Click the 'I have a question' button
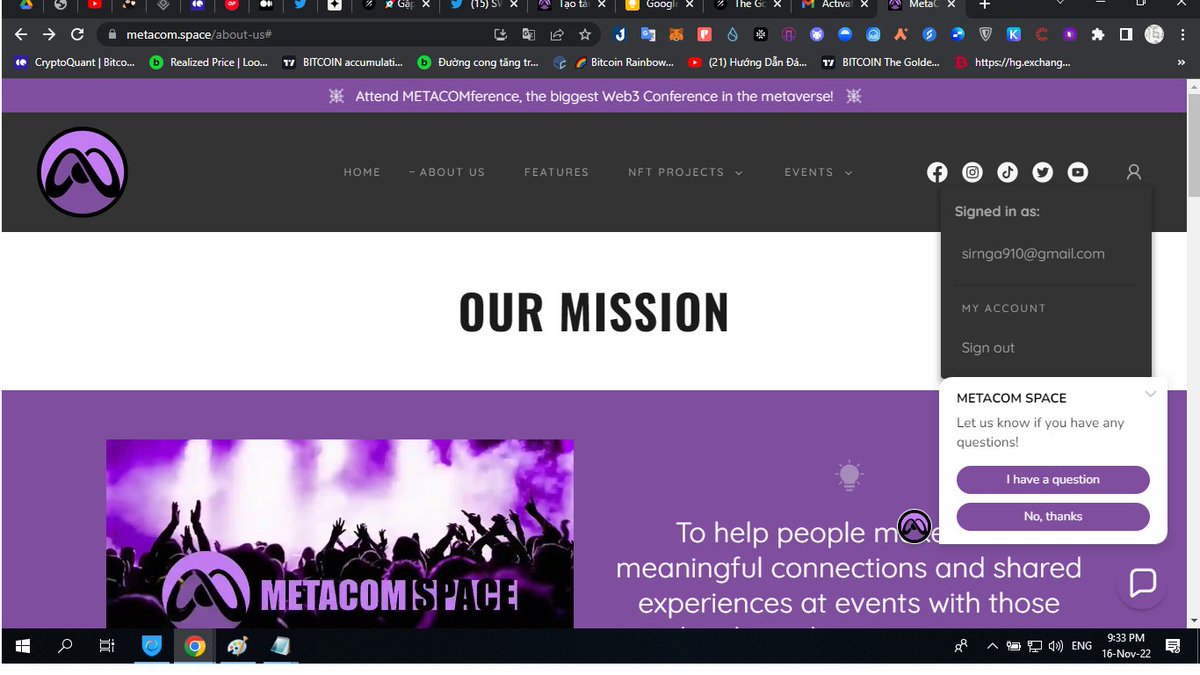This screenshot has width=1200, height=675. 1053,480
